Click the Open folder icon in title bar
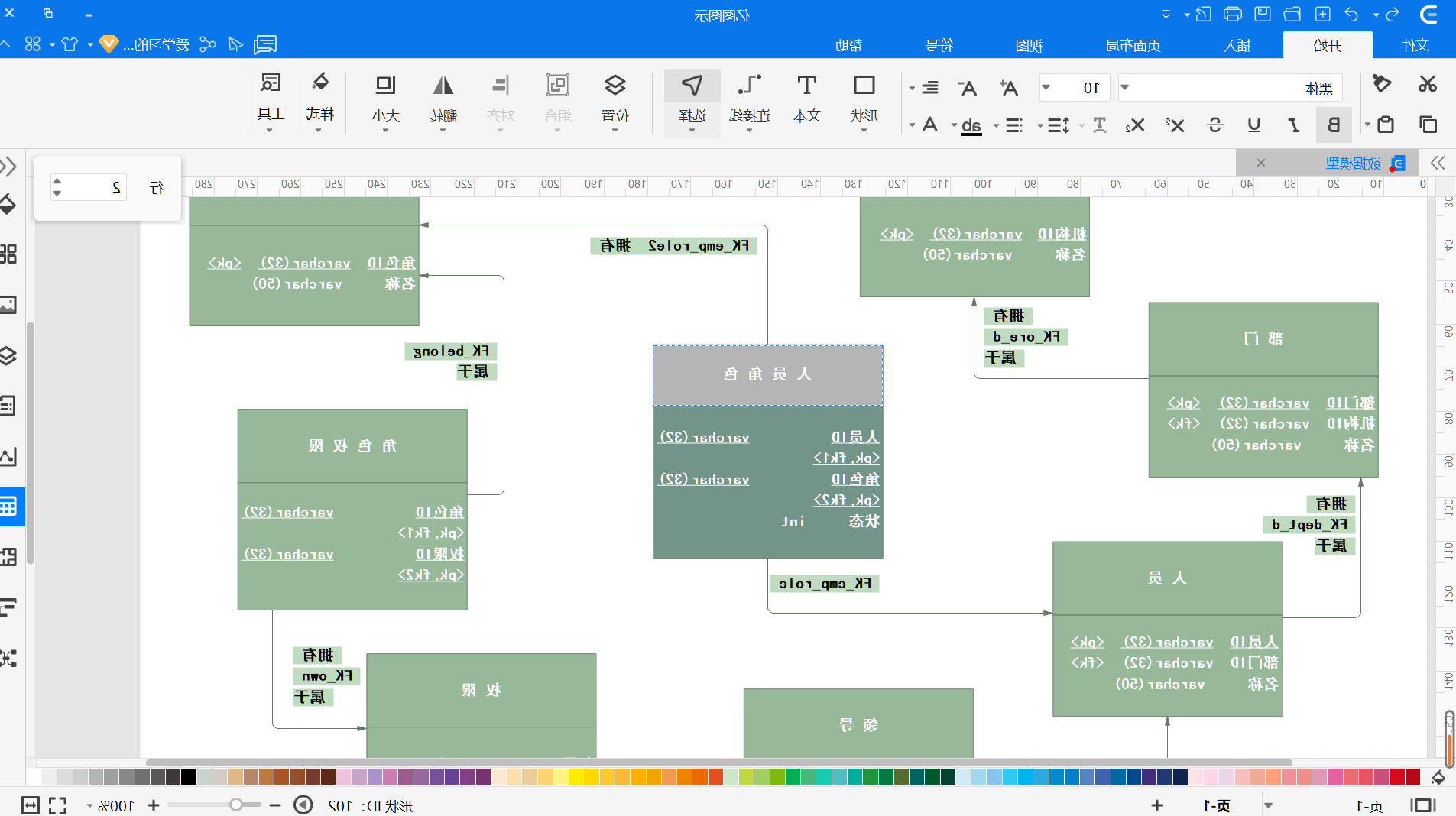Image resolution: width=1456 pixels, height=816 pixels. pyautogui.click(x=1292, y=14)
